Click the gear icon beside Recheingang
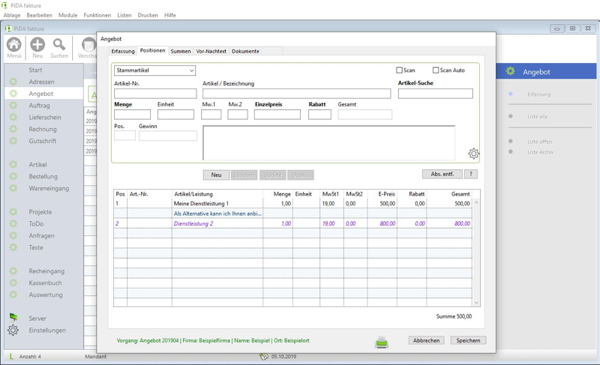Screen dimensions: 600x365 (13, 271)
